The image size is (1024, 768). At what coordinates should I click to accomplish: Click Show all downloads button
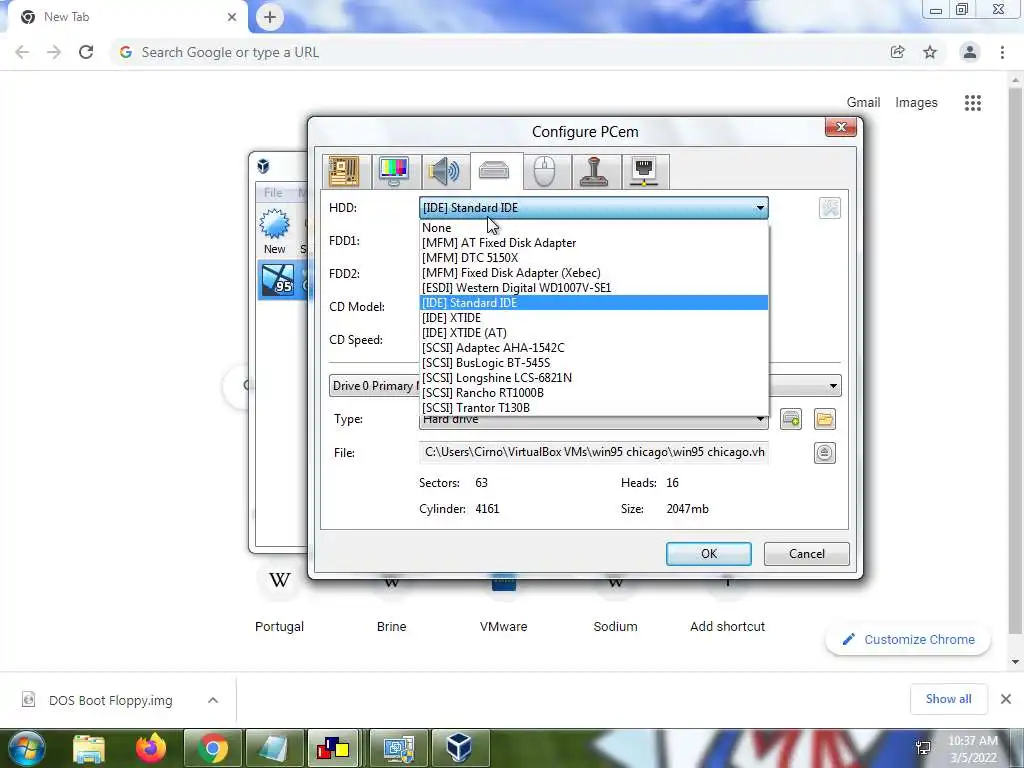click(948, 699)
